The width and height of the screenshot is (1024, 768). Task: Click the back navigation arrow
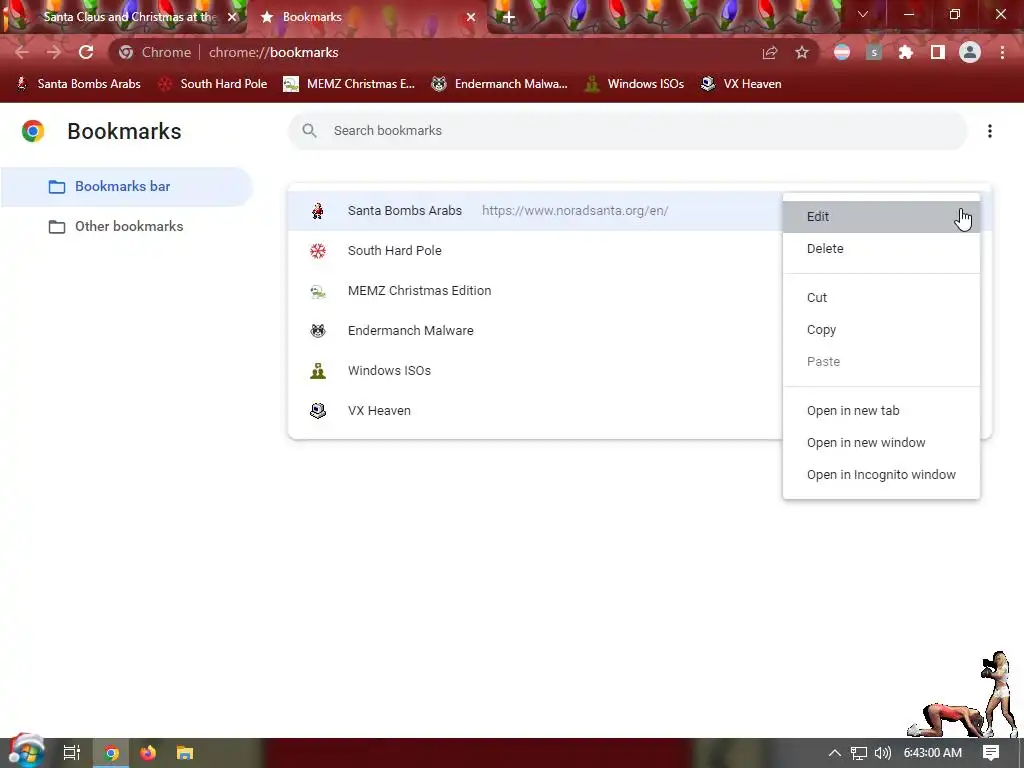coord(22,52)
